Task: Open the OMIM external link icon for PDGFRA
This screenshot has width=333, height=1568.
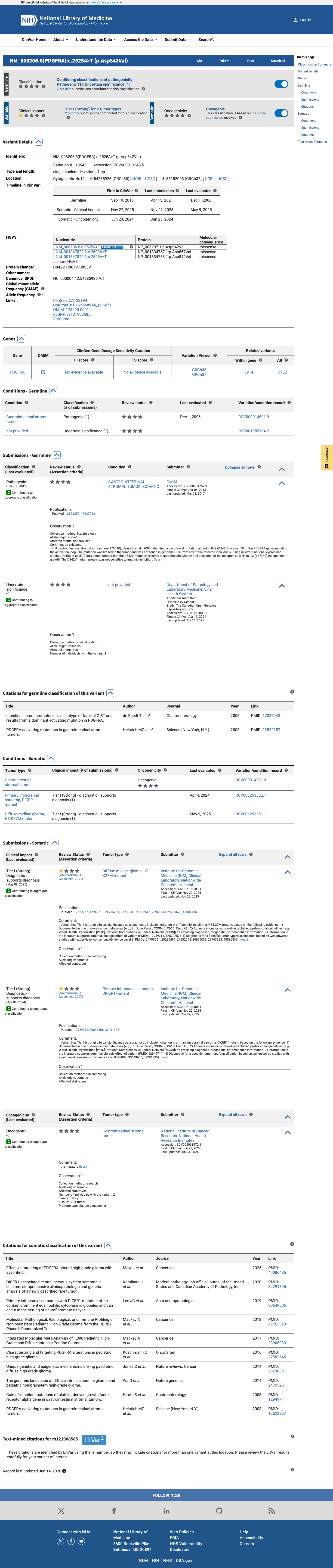Action: coord(43,372)
